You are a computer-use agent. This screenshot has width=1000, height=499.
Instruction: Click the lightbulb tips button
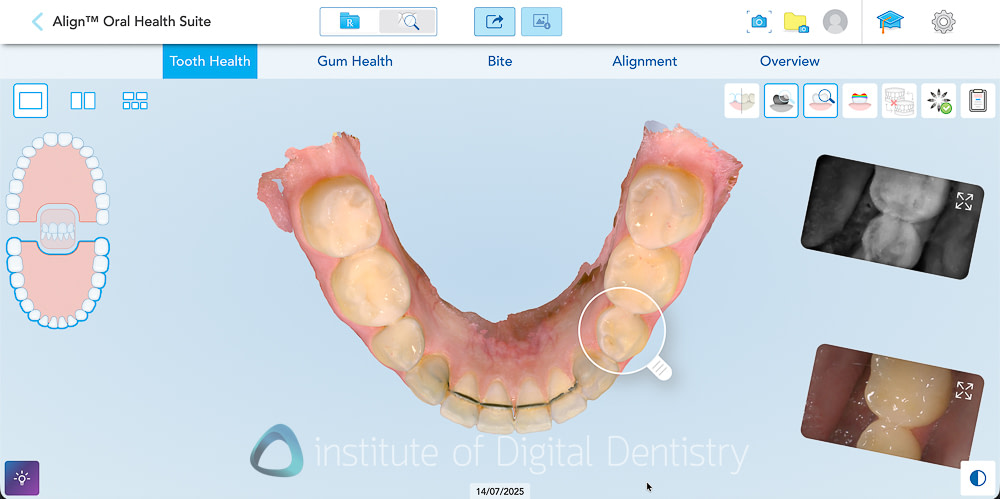click(x=22, y=478)
